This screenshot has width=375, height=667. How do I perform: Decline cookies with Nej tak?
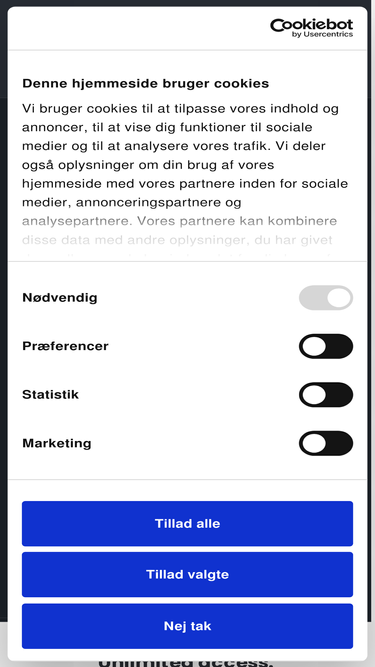(188, 626)
